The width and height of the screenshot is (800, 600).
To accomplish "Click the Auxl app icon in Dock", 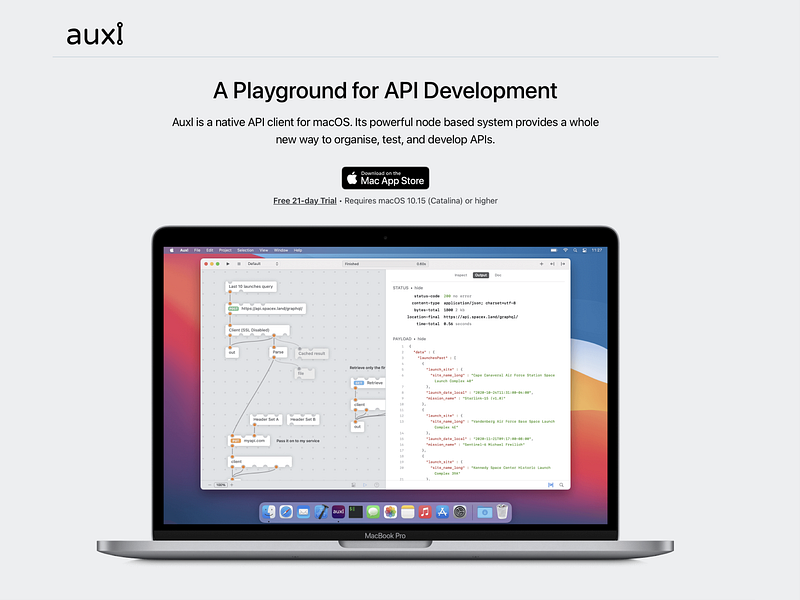I will 338,512.
